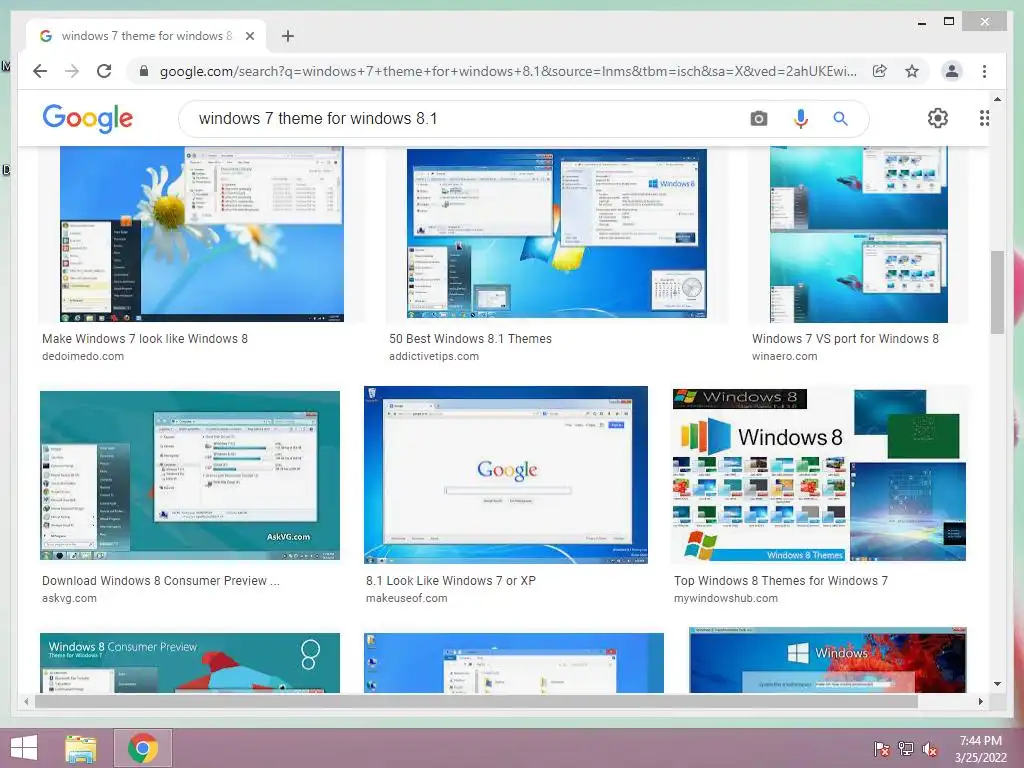The image size is (1024, 768).
Task: Open the daisy wallpaper thumbnail from dedoimedo
Action: click(x=202, y=234)
